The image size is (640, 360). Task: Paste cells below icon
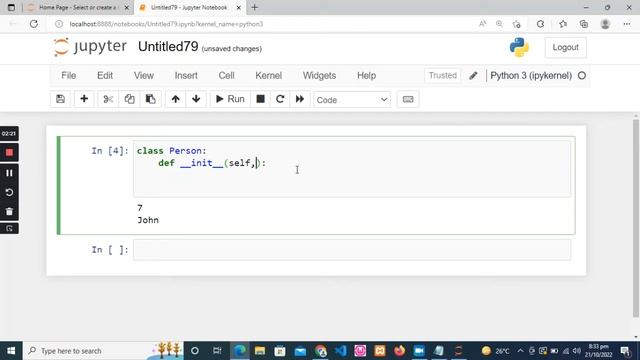click(x=151, y=99)
